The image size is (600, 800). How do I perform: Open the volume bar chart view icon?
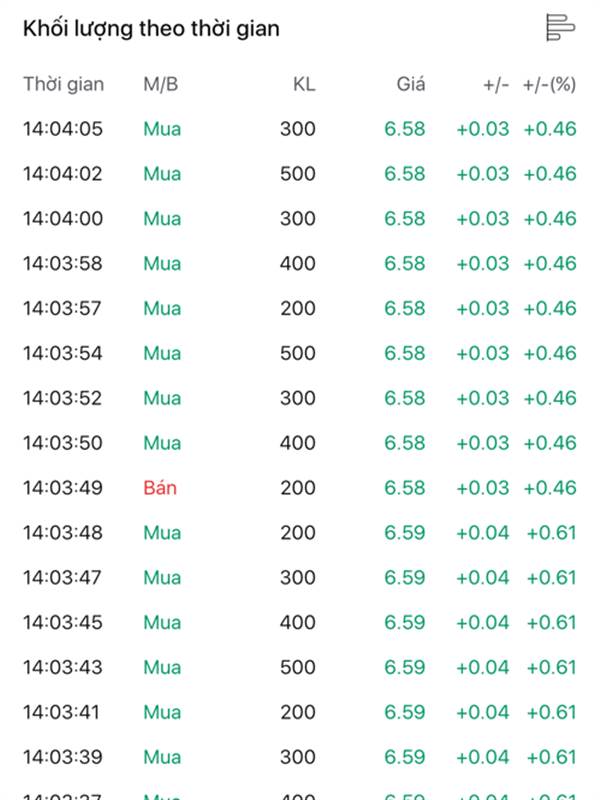(x=560, y=28)
